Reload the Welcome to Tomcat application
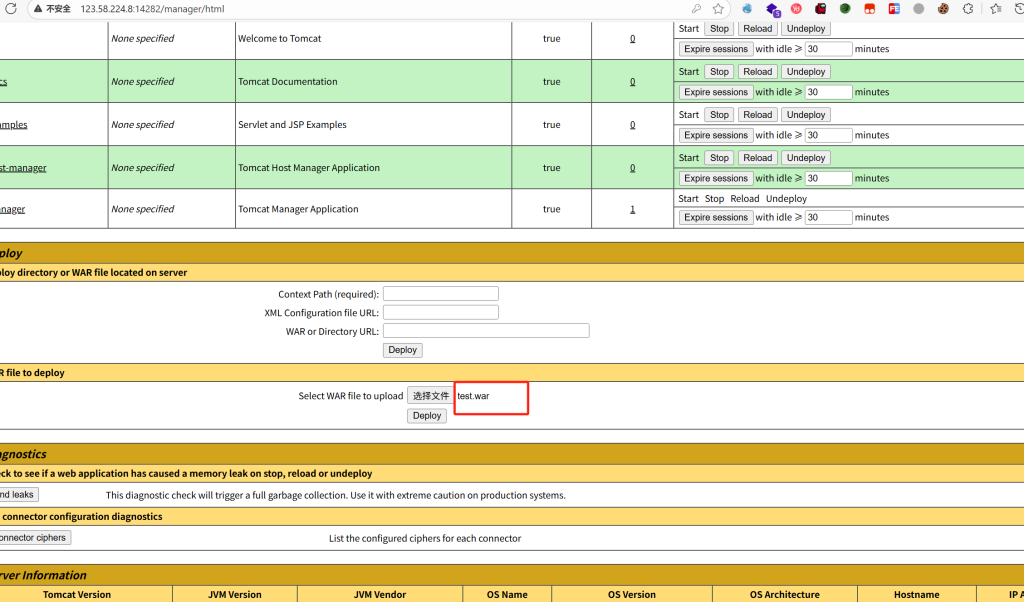 coord(758,29)
